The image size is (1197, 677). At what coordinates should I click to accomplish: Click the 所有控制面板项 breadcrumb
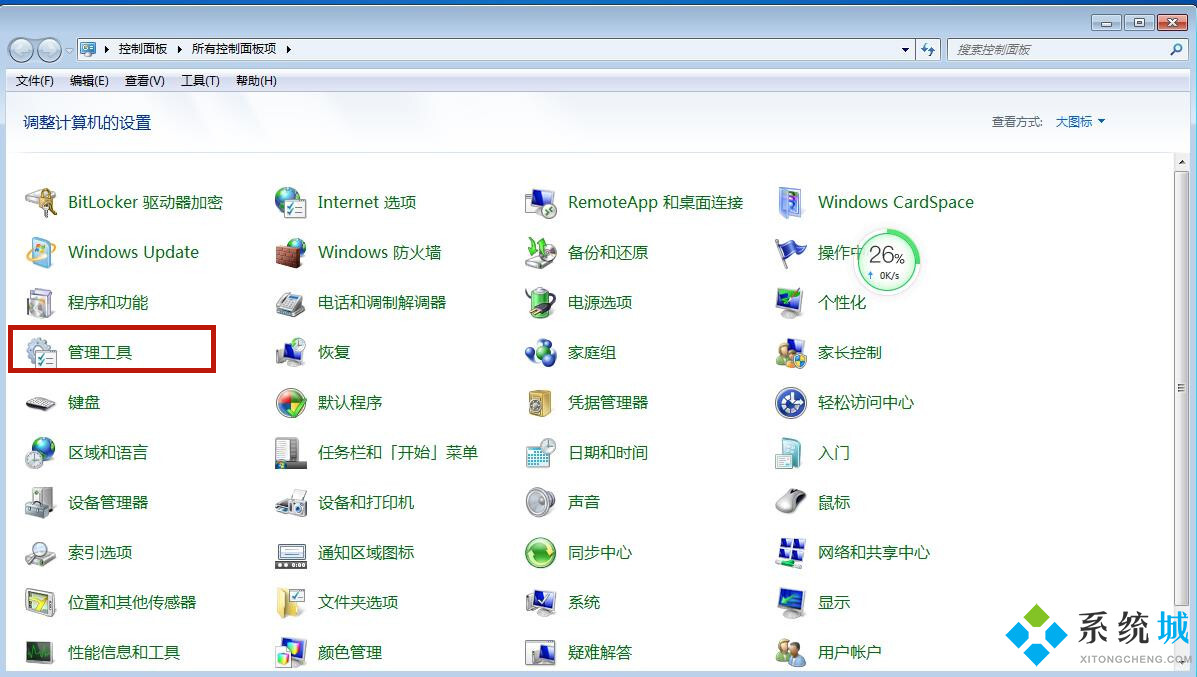point(234,49)
